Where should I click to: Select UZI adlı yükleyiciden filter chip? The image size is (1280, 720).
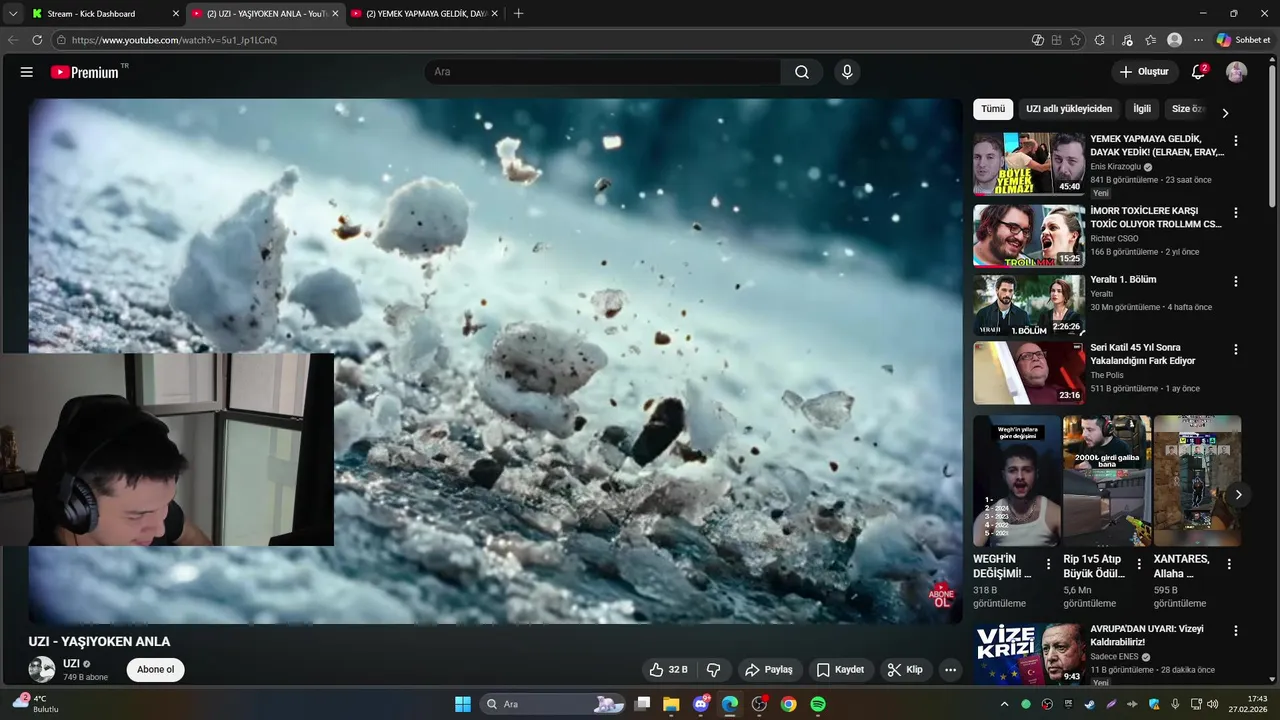[1069, 109]
